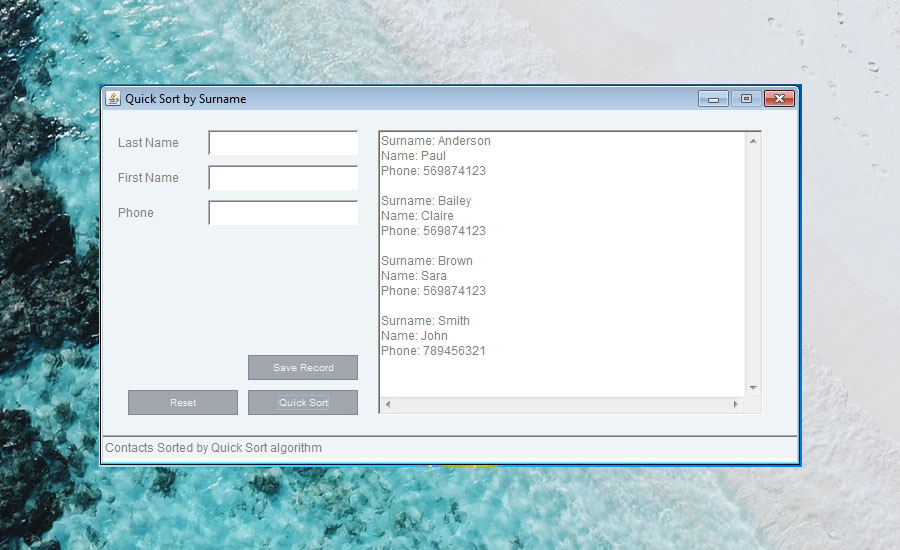This screenshot has width=900, height=550.
Task: Click the status bar sorted contacts message
Action: point(214,448)
